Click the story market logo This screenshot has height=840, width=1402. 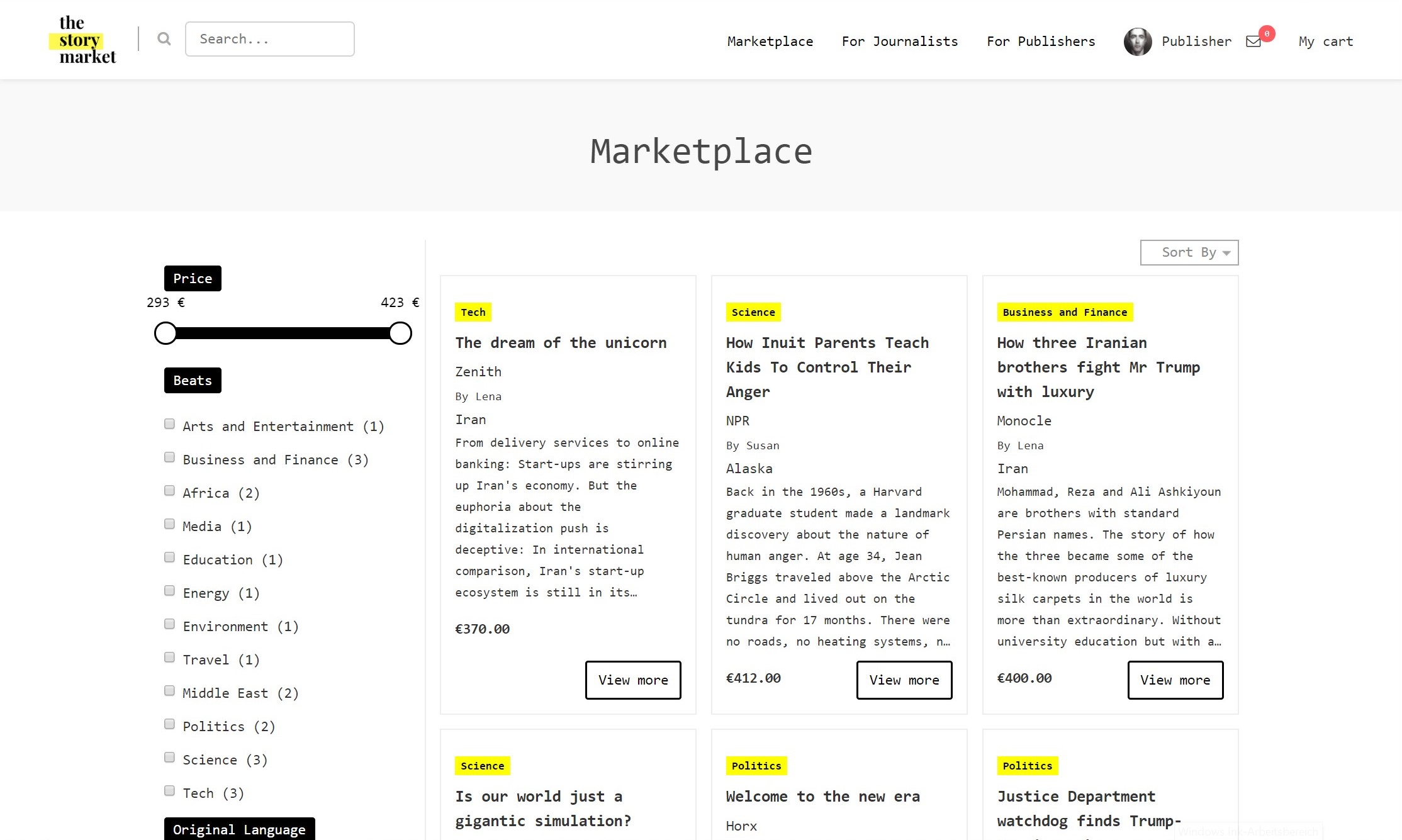tap(82, 40)
